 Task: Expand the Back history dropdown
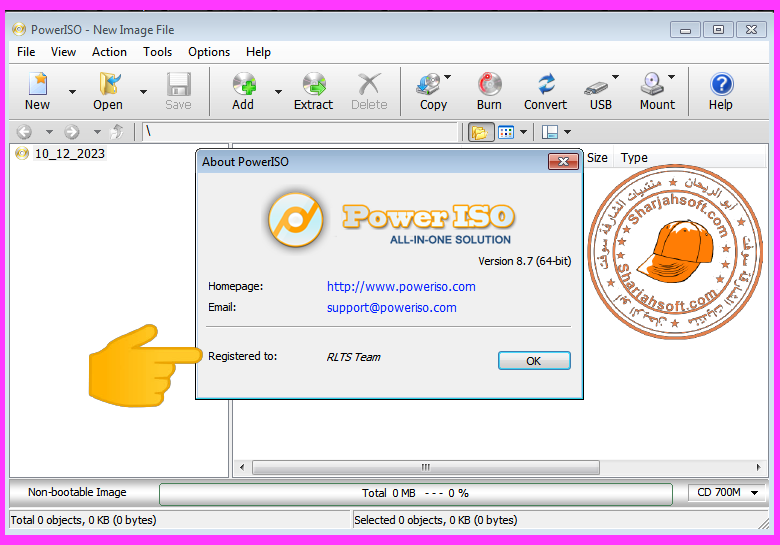coord(49,132)
